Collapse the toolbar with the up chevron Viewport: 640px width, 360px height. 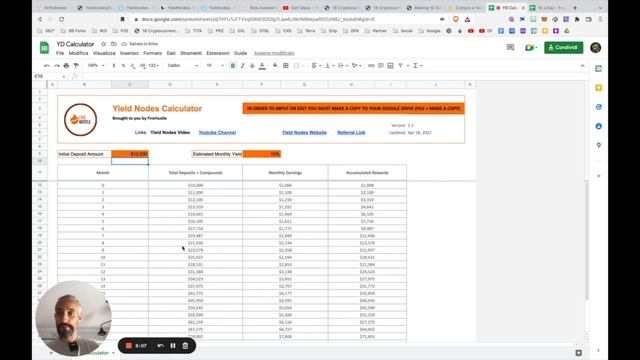click(x=582, y=66)
